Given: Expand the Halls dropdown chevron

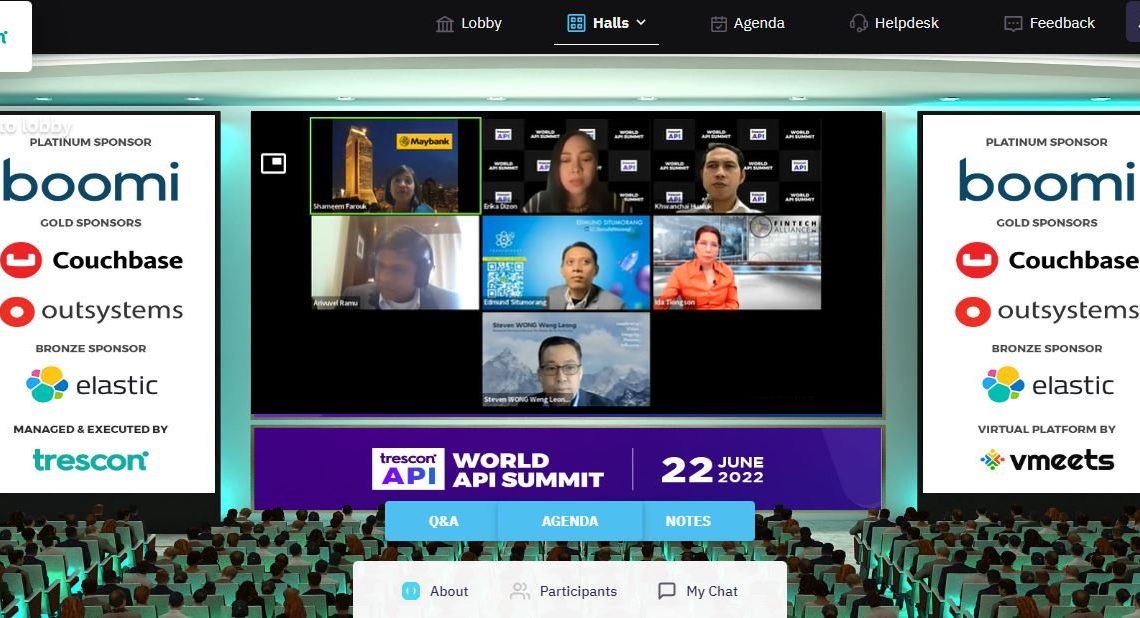Looking at the screenshot, I should click(641, 23).
